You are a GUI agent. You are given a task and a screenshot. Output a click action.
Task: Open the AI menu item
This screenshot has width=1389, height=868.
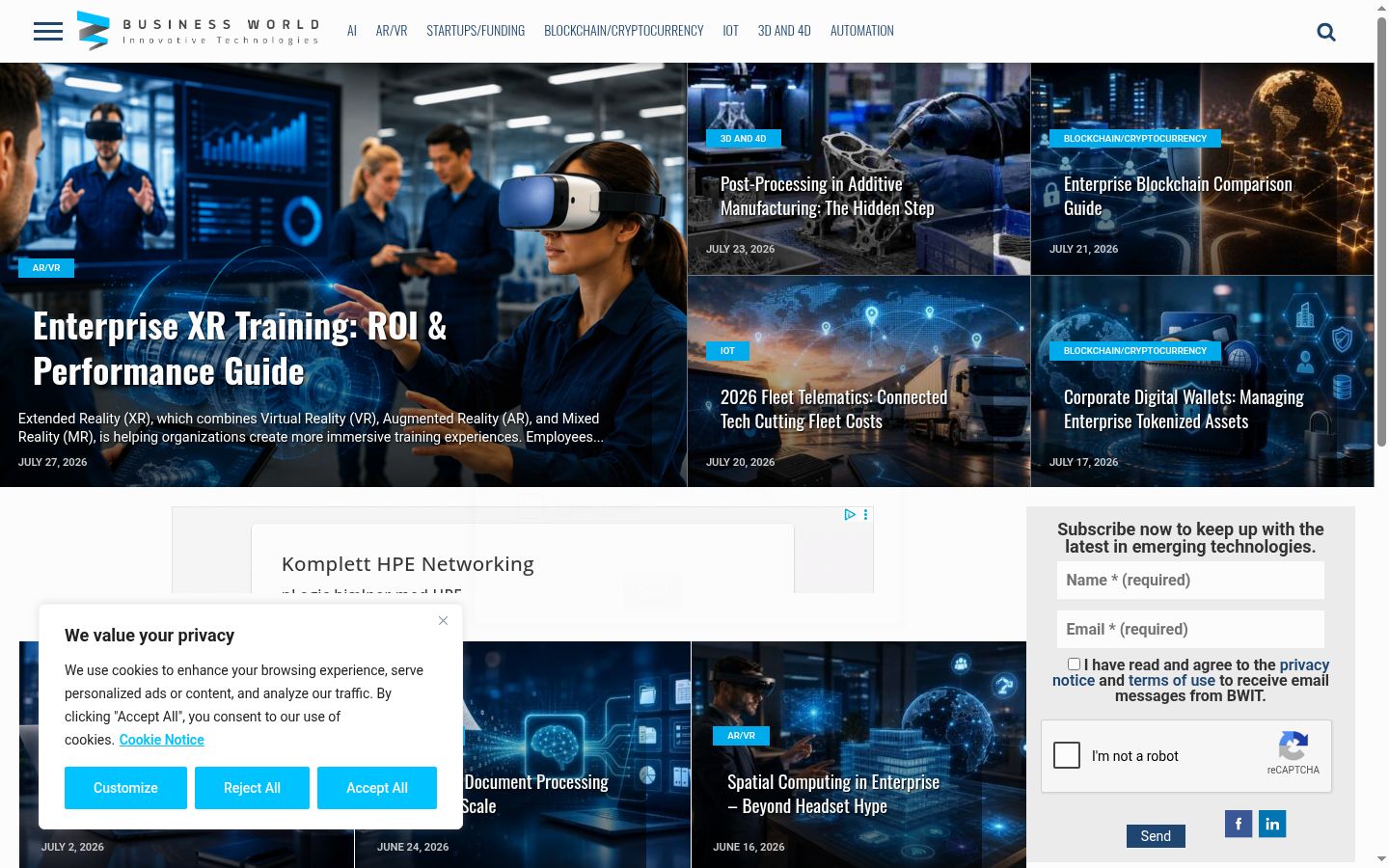pyautogui.click(x=352, y=31)
